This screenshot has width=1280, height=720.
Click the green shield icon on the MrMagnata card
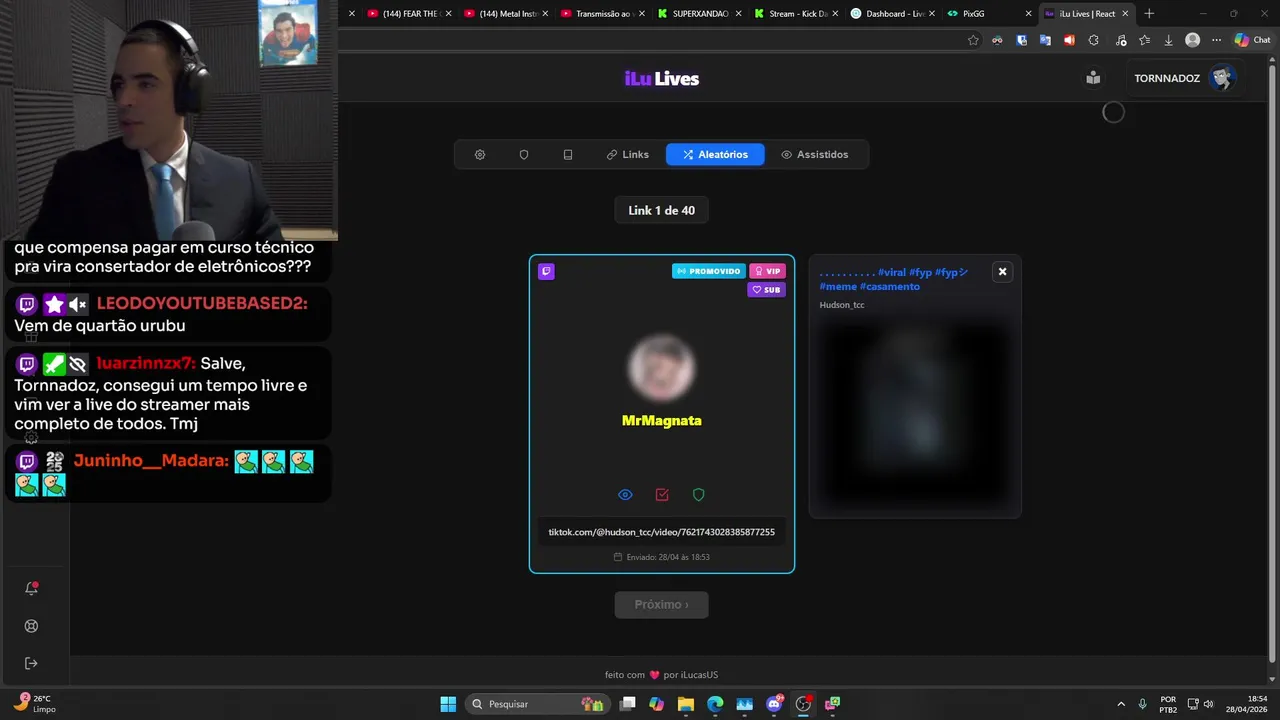point(699,495)
